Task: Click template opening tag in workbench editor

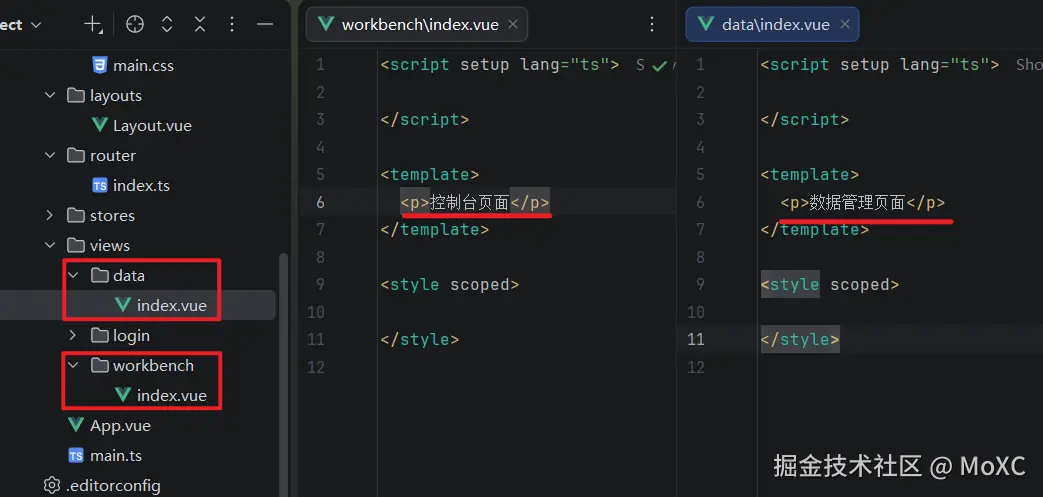Action: [430, 175]
